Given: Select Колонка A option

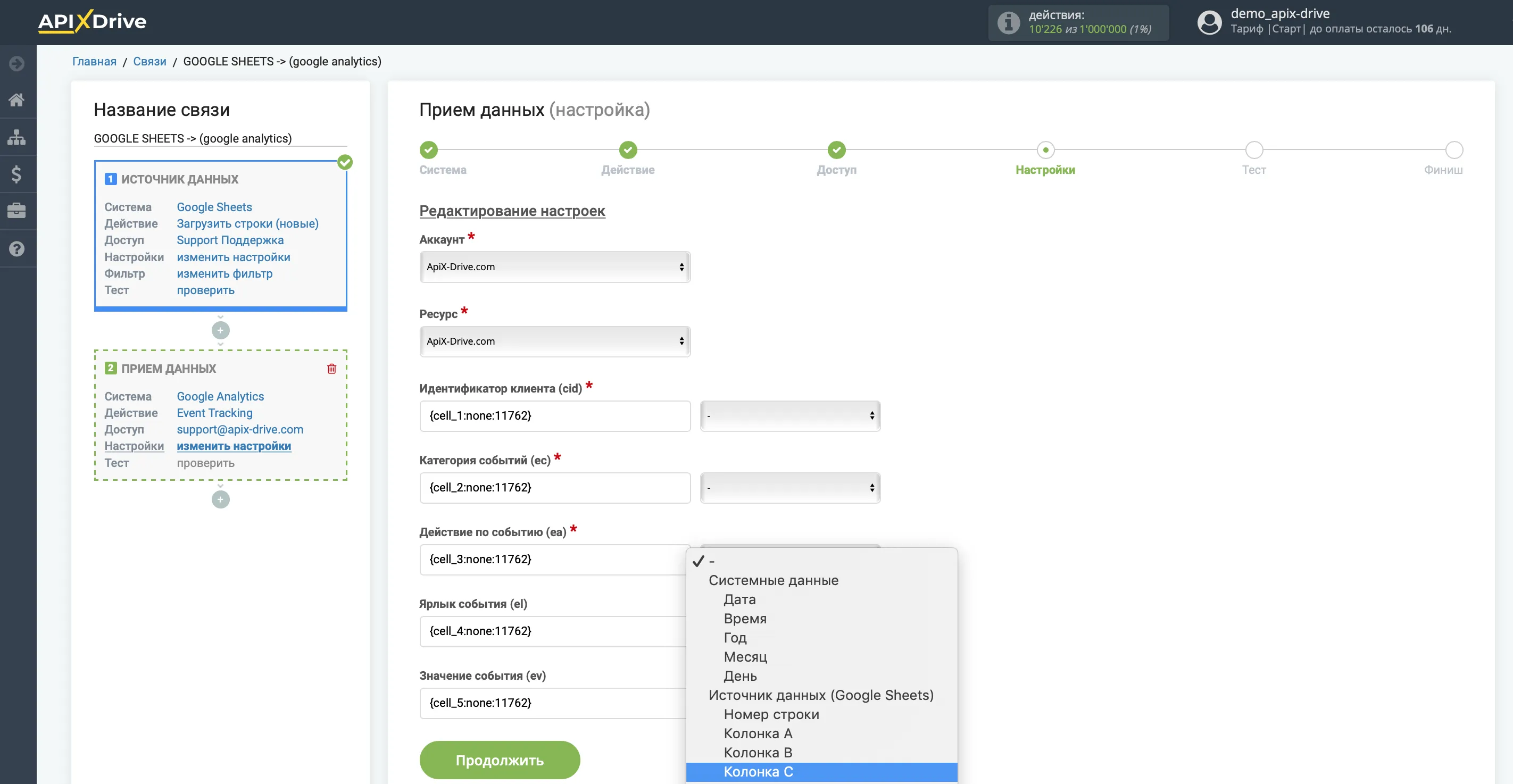Looking at the screenshot, I should click(x=822, y=733).
